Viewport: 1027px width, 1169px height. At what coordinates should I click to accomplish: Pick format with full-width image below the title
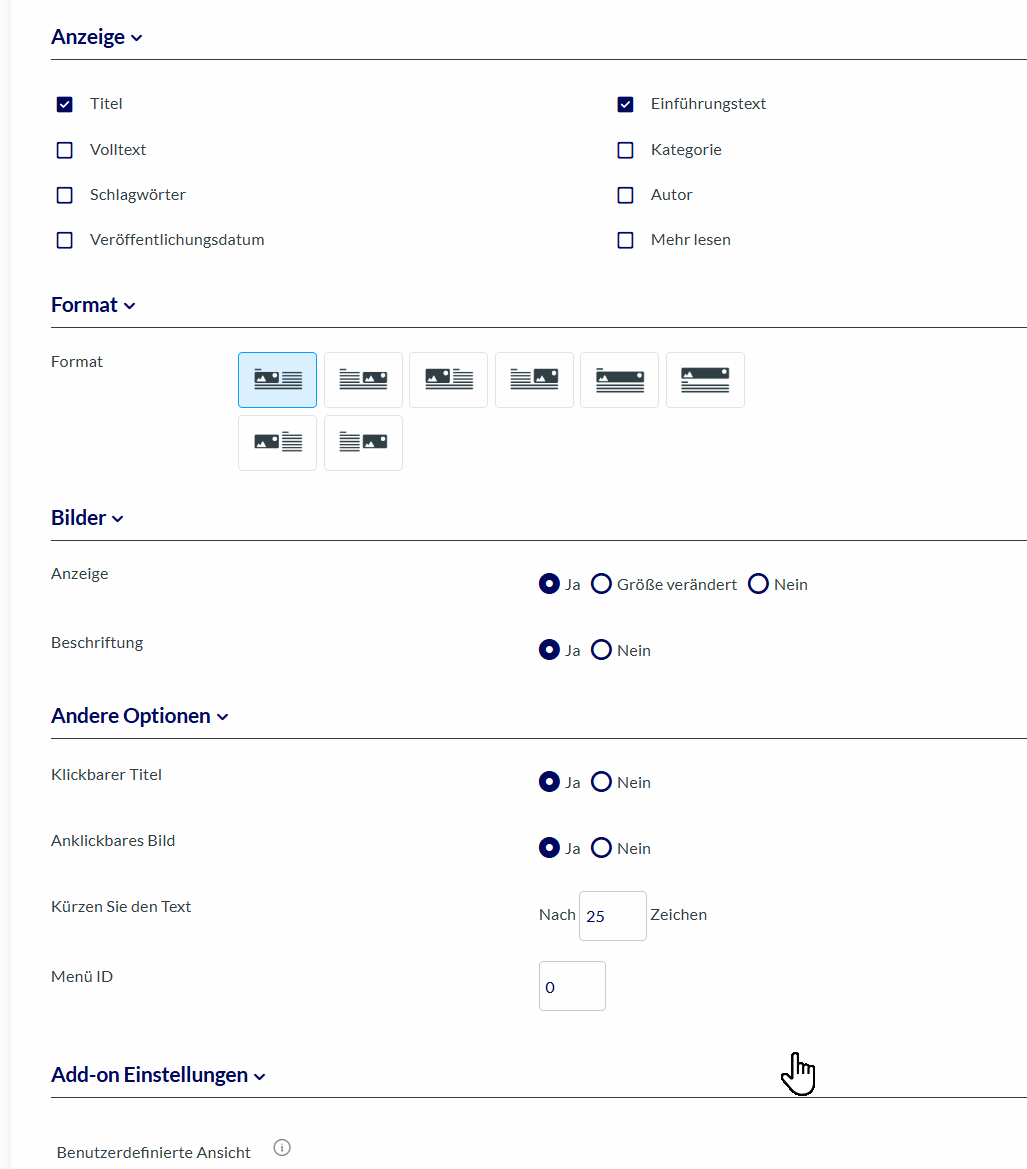point(619,380)
